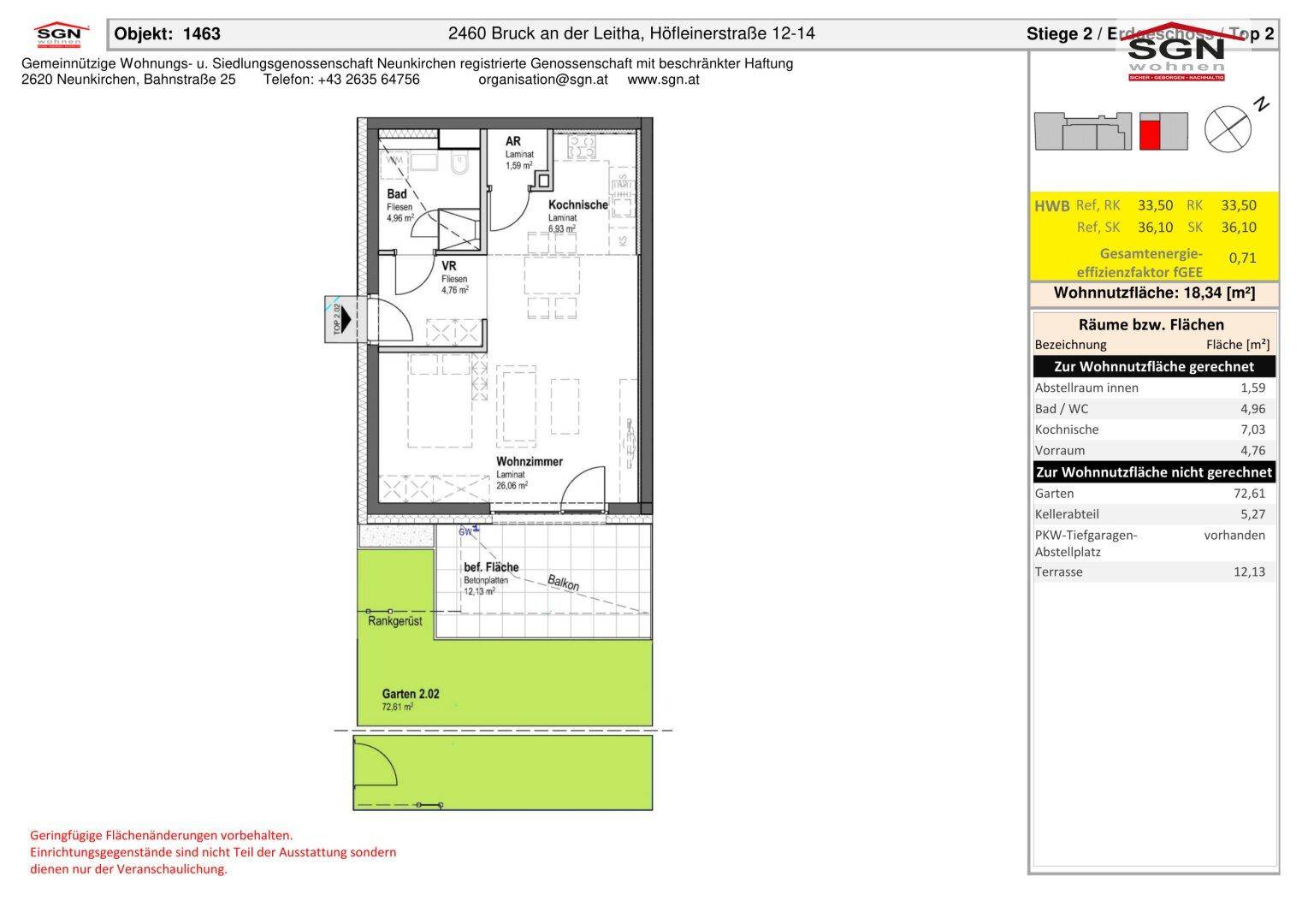Click the 'Terrasse' 12,13 table row
The width and height of the screenshot is (1308, 924).
(1154, 572)
